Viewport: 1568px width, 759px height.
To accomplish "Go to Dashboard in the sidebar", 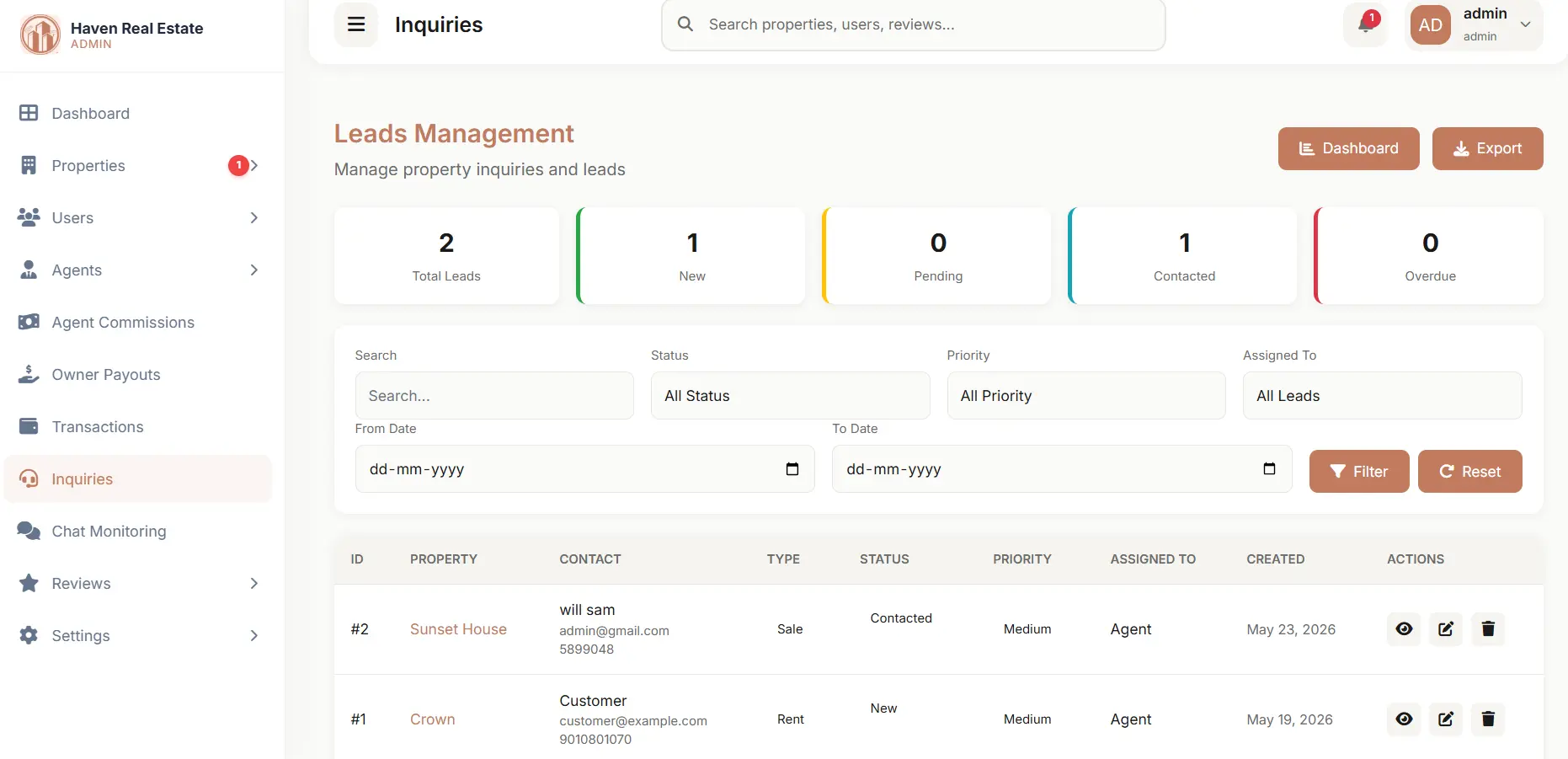I will 138,113.
